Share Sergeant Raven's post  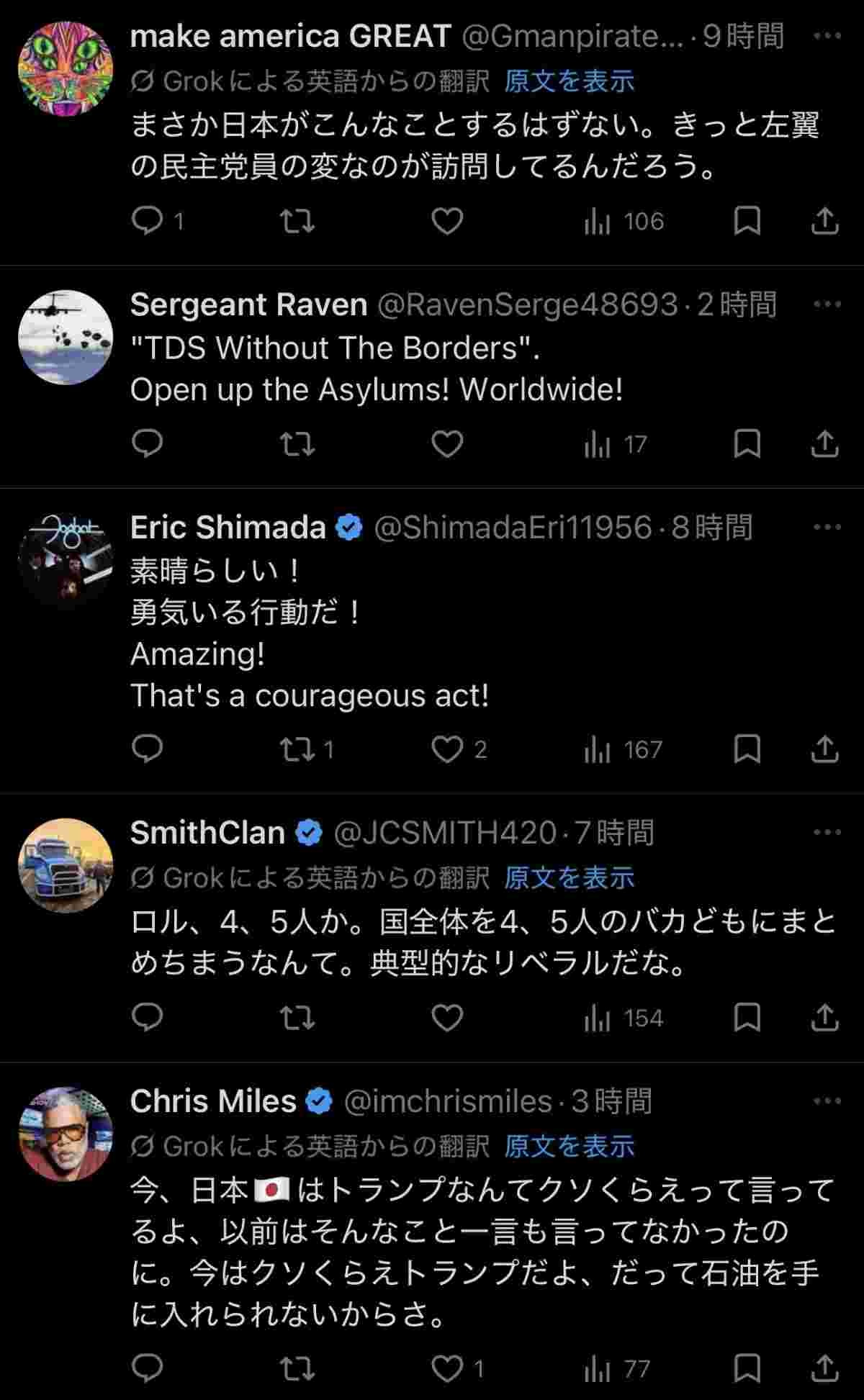coord(824,444)
